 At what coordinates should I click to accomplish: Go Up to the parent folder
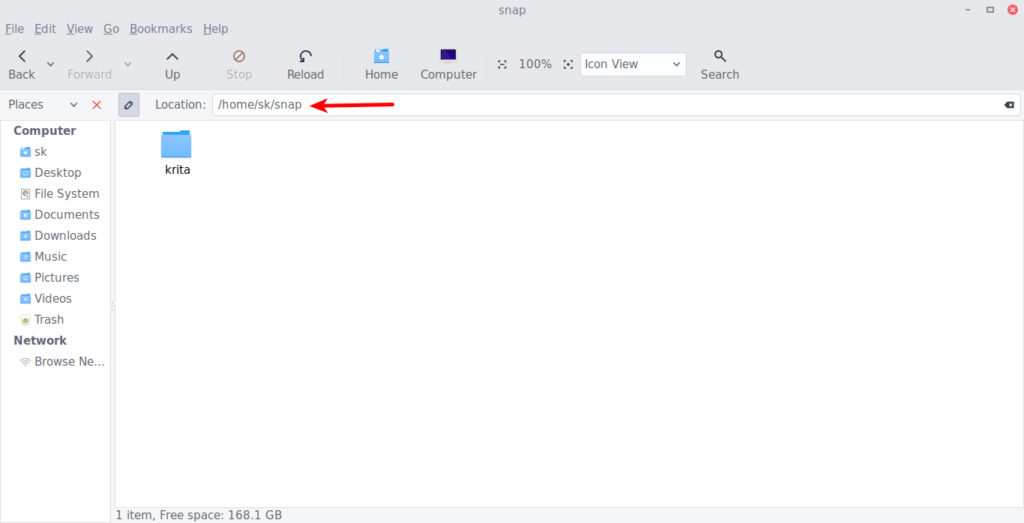172,65
